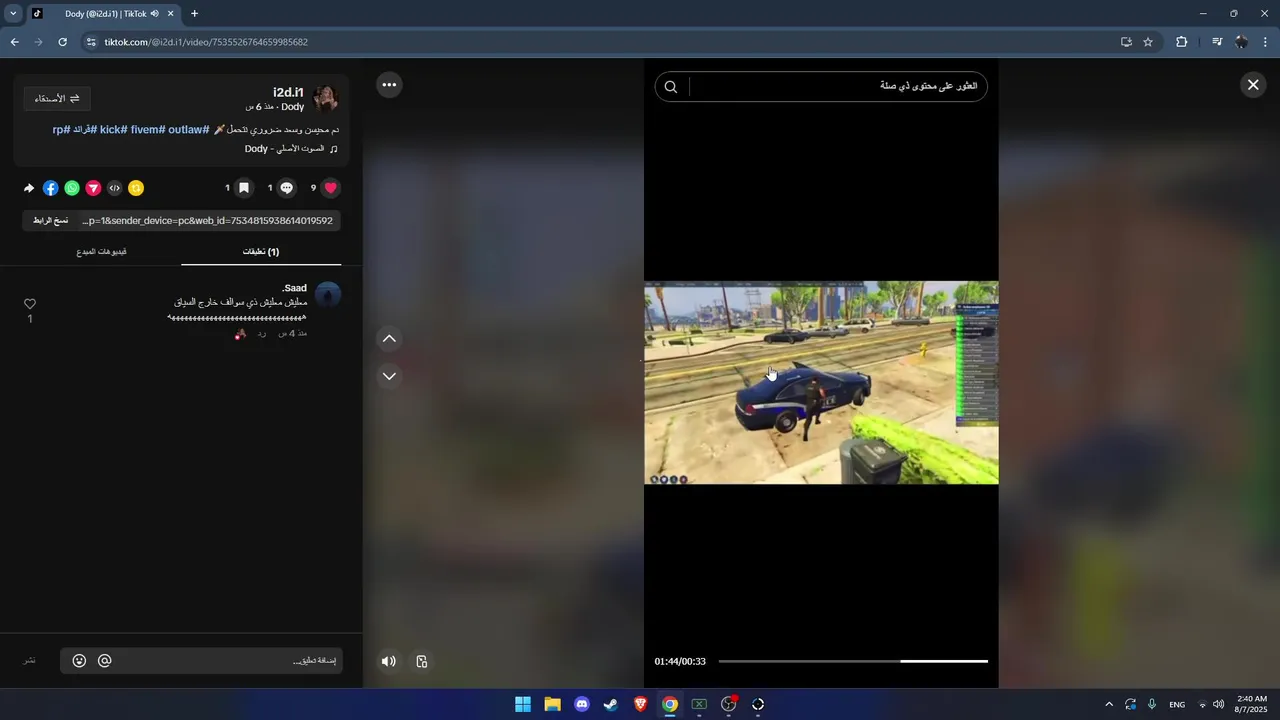Viewport: 1280px width, 720px height.
Task: Open the #outlaw hashtag
Action: 189,130
